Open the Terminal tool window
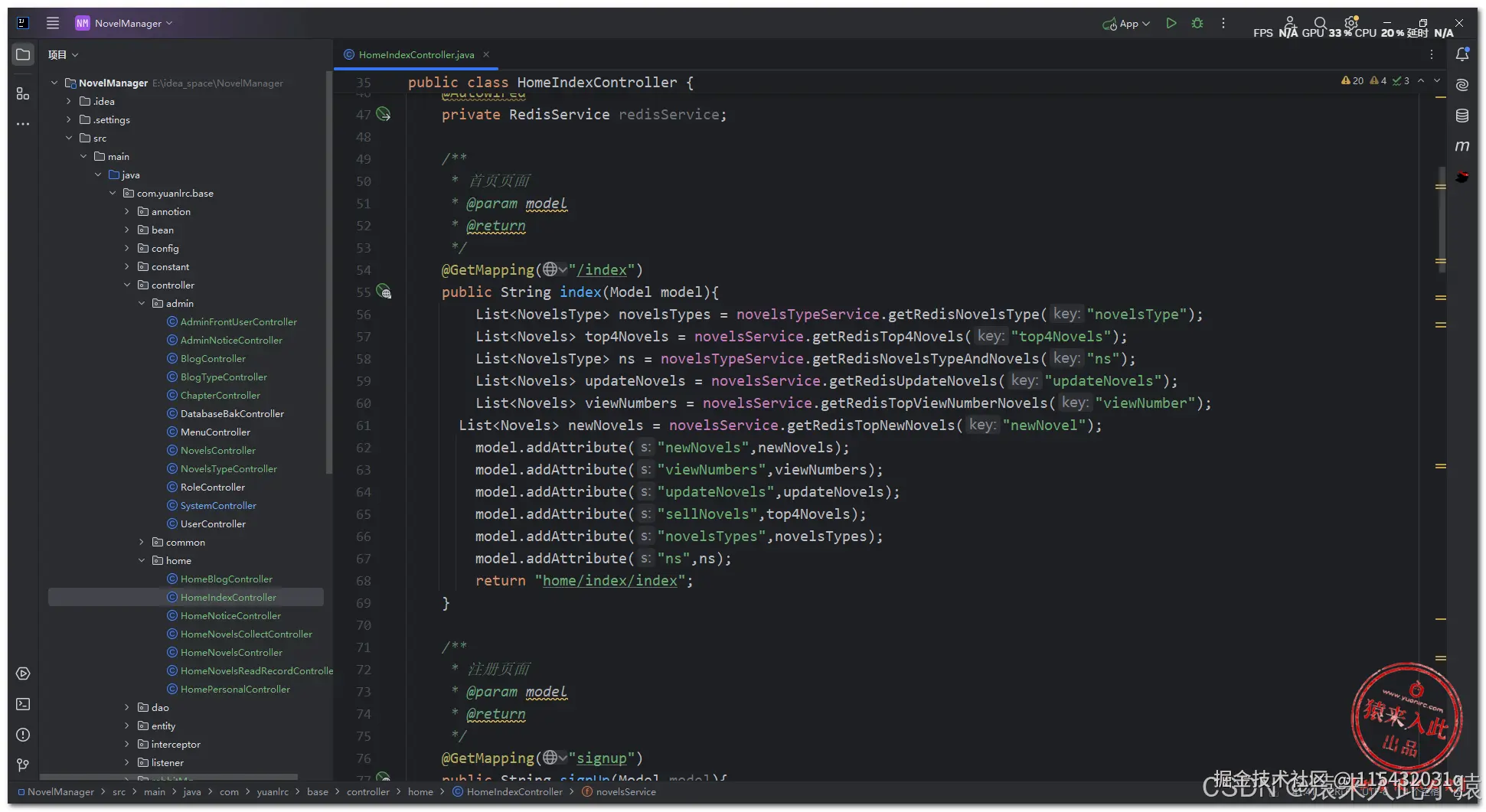 click(23, 704)
